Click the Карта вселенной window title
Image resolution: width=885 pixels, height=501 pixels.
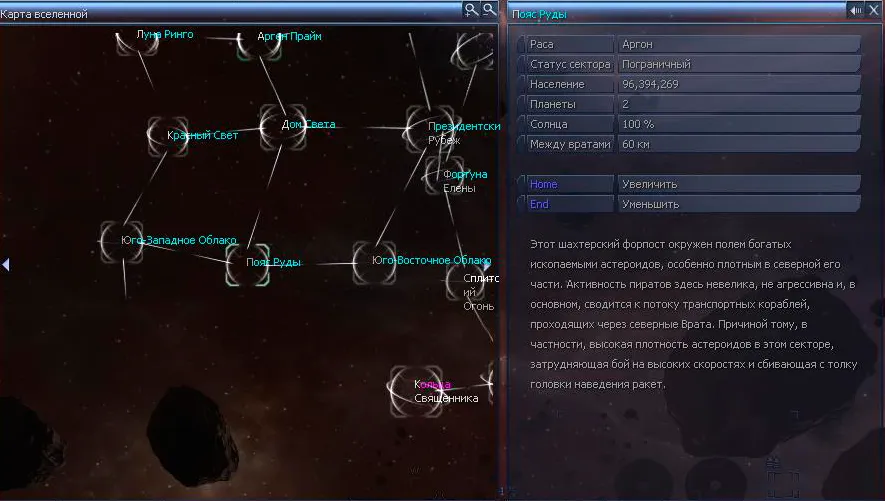pyautogui.click(x=44, y=14)
